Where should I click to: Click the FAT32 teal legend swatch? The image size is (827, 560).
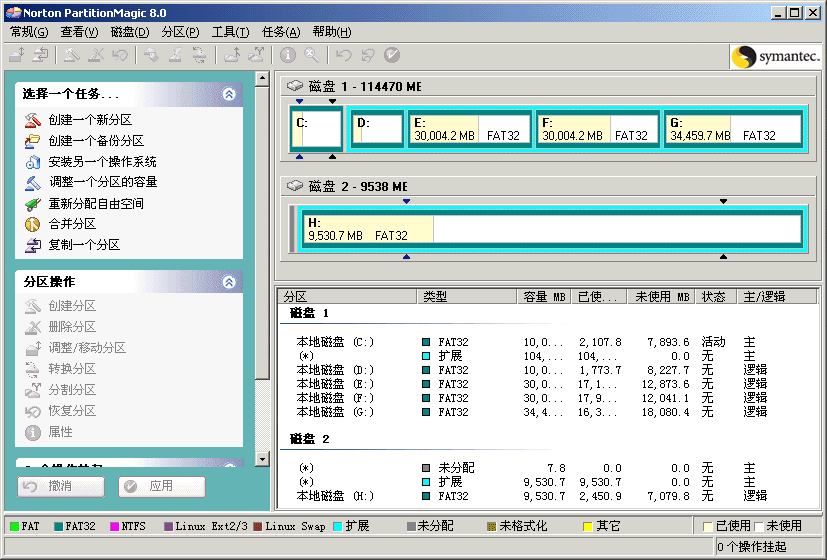tap(59, 526)
